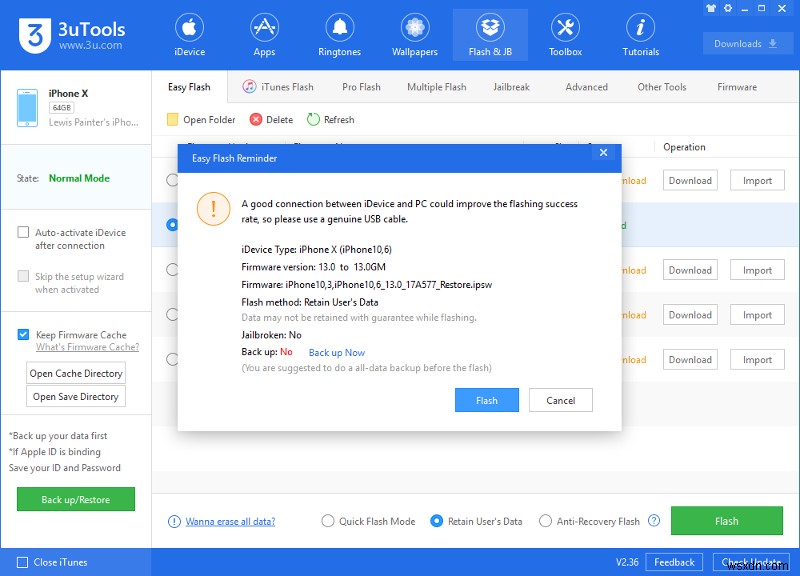Image resolution: width=800 pixels, height=576 pixels.
Task: Click the info icon beside Wanna erase all data
Action: pyautogui.click(x=174, y=521)
